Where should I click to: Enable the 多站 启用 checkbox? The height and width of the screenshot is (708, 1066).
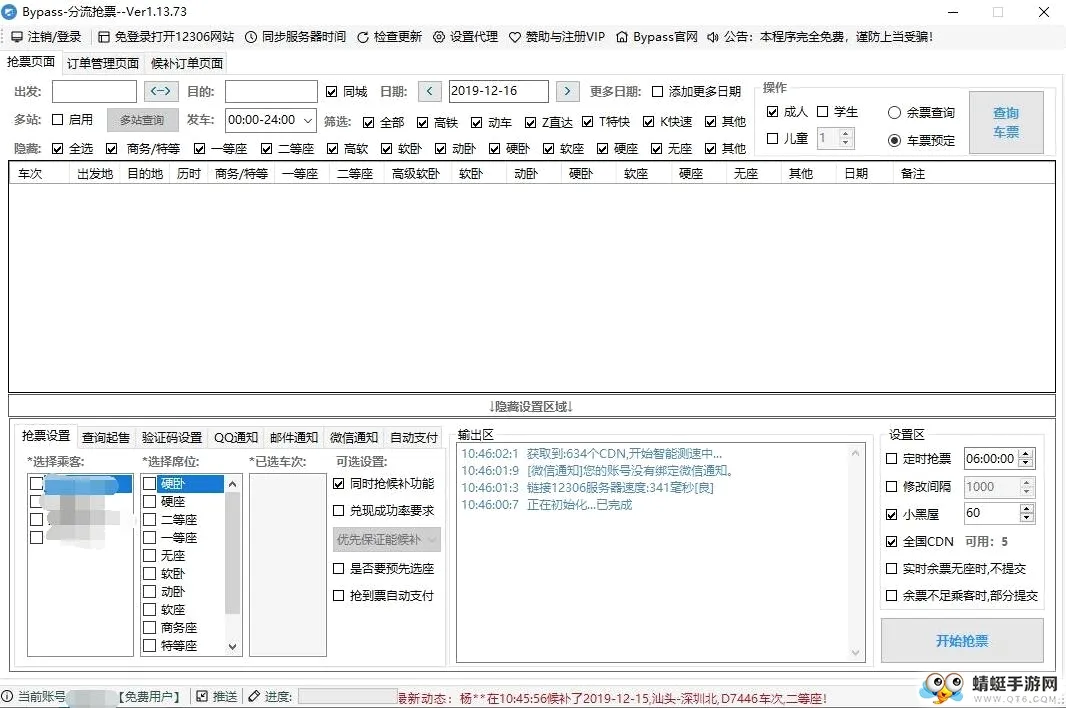58,120
